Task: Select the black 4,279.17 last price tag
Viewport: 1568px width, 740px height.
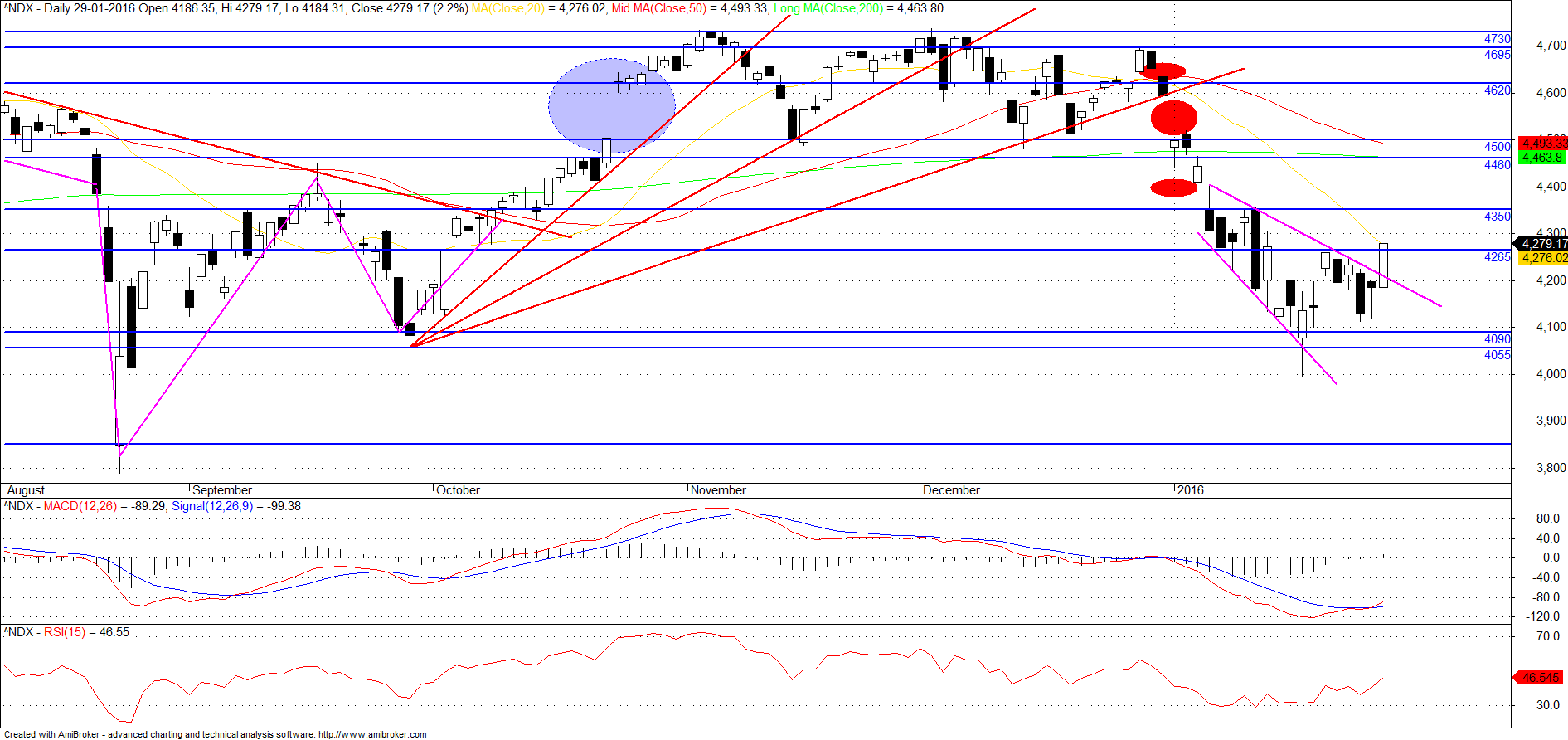Action: tap(1541, 244)
